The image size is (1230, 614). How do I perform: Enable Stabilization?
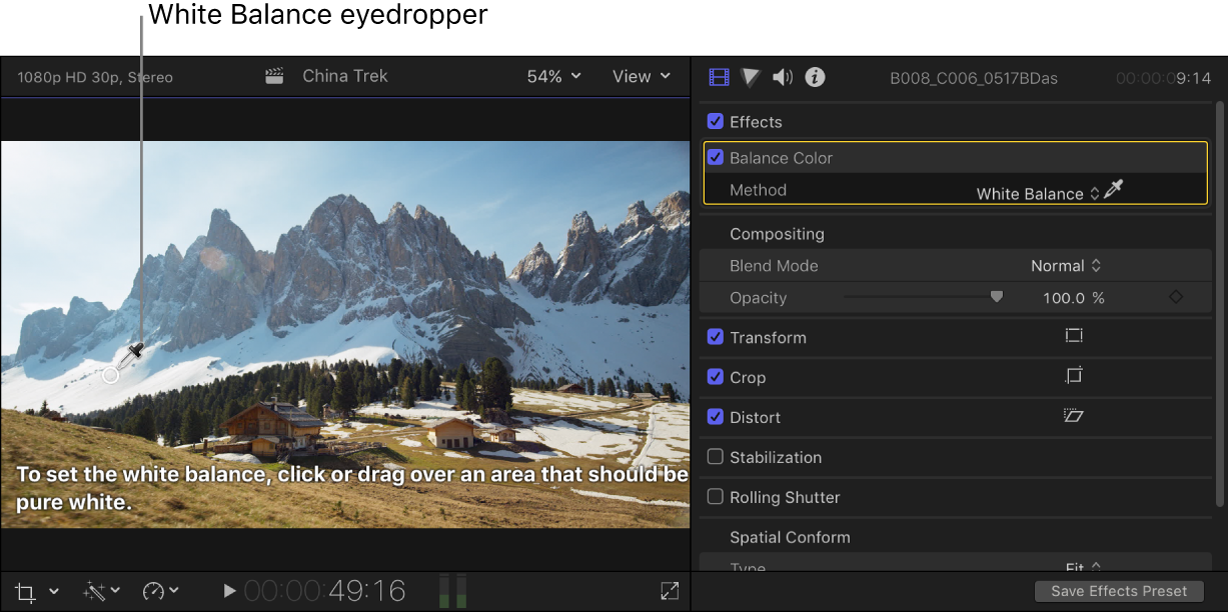pos(715,457)
